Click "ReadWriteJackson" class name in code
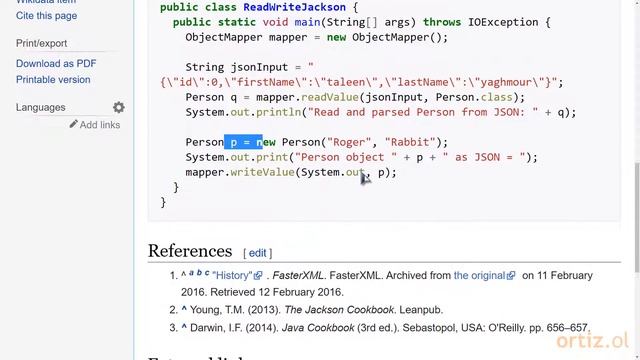 pyautogui.click(x=294, y=7)
